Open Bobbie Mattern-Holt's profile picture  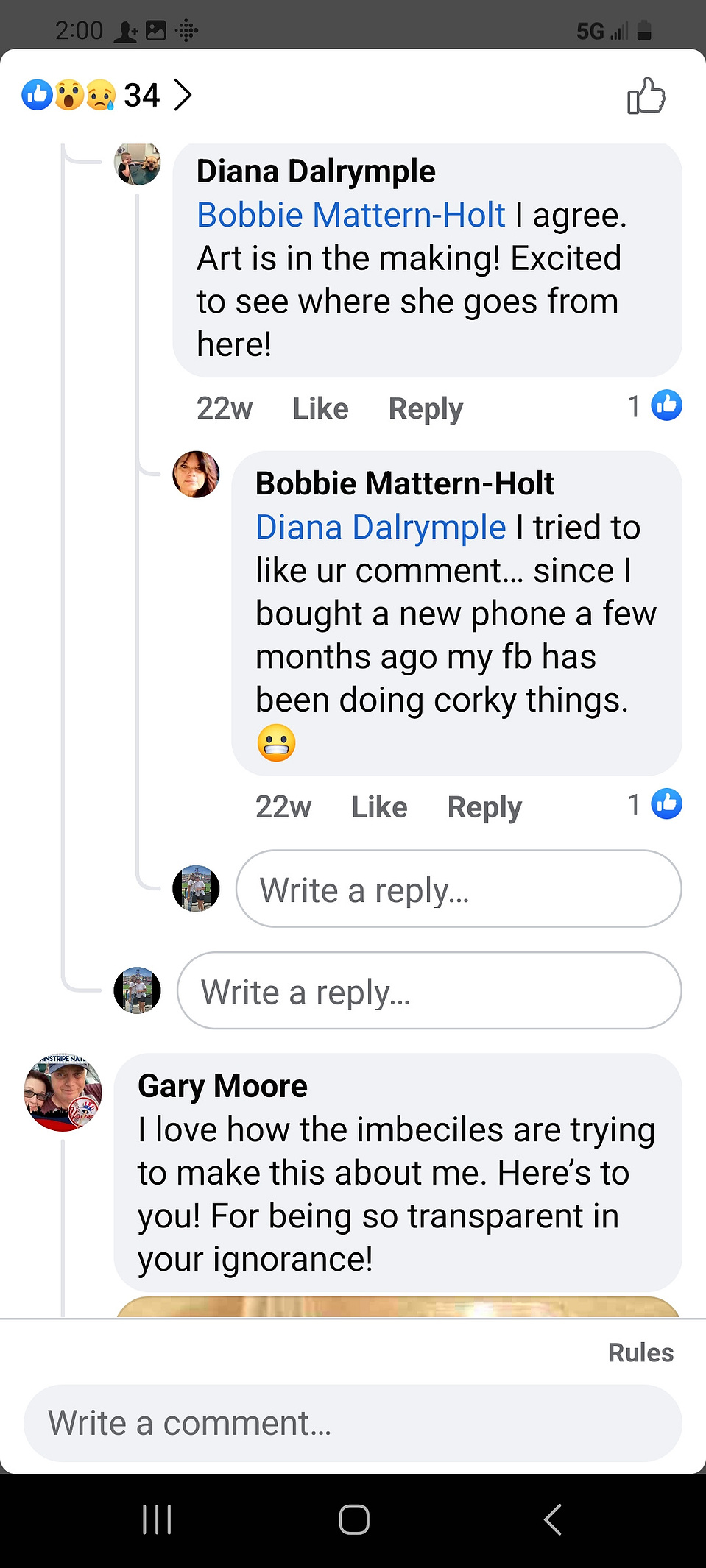(x=196, y=475)
